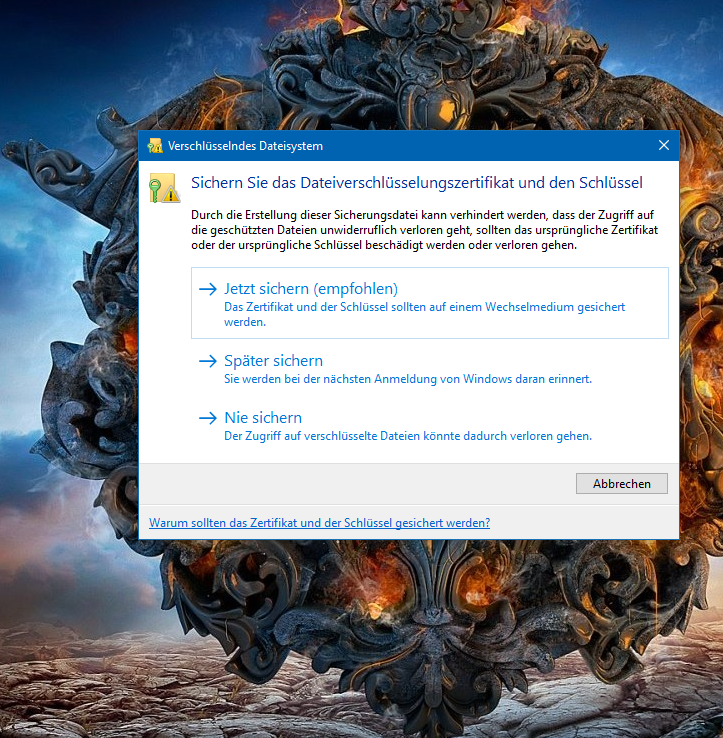Click the large certificate key warning icon

click(x=164, y=188)
